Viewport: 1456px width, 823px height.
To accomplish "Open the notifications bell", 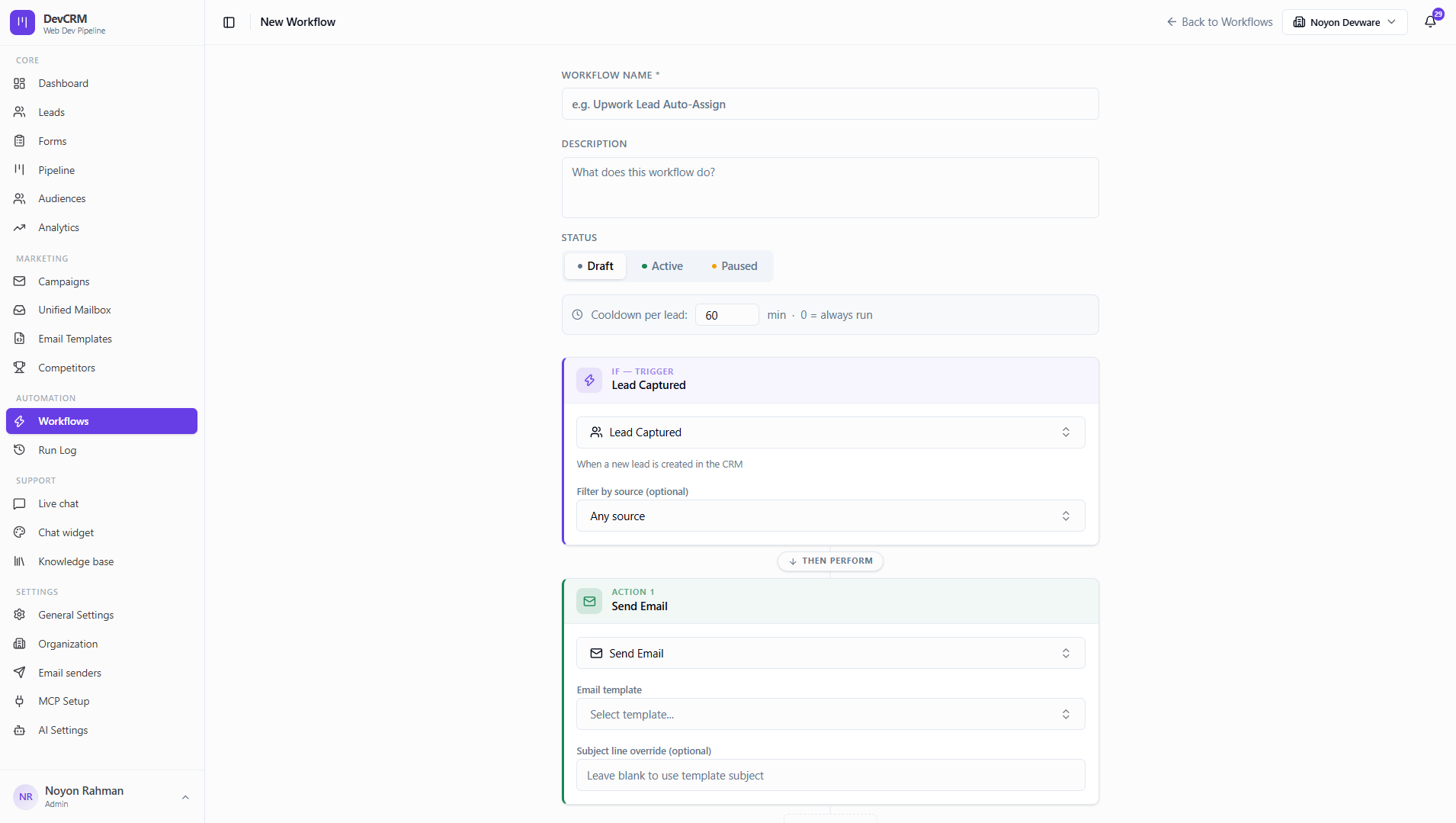I will [1430, 22].
